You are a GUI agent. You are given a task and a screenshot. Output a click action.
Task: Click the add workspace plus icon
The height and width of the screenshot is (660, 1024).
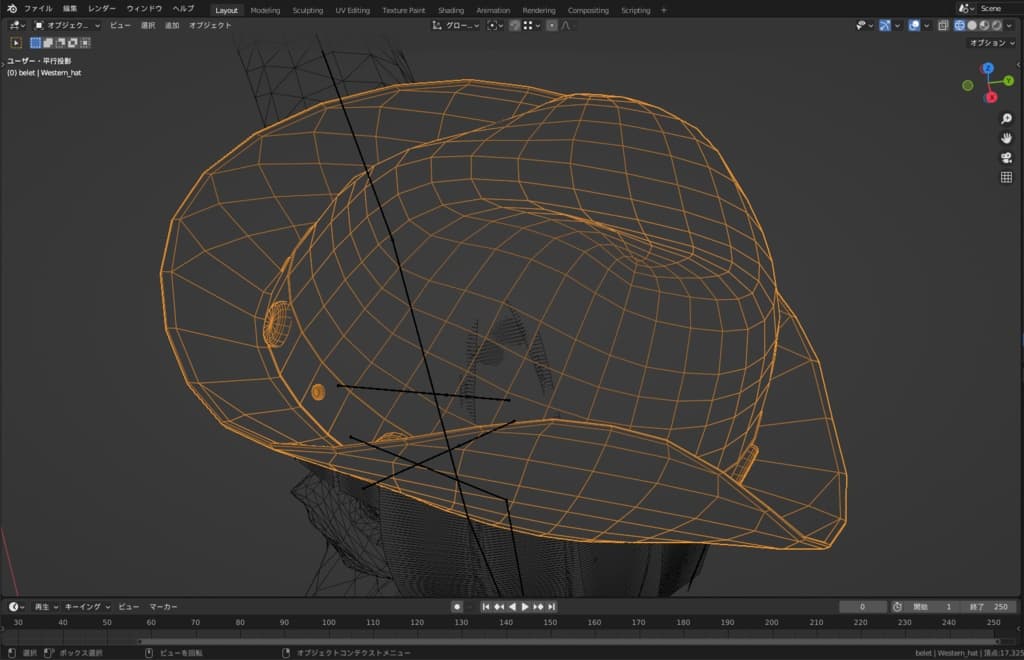(664, 10)
